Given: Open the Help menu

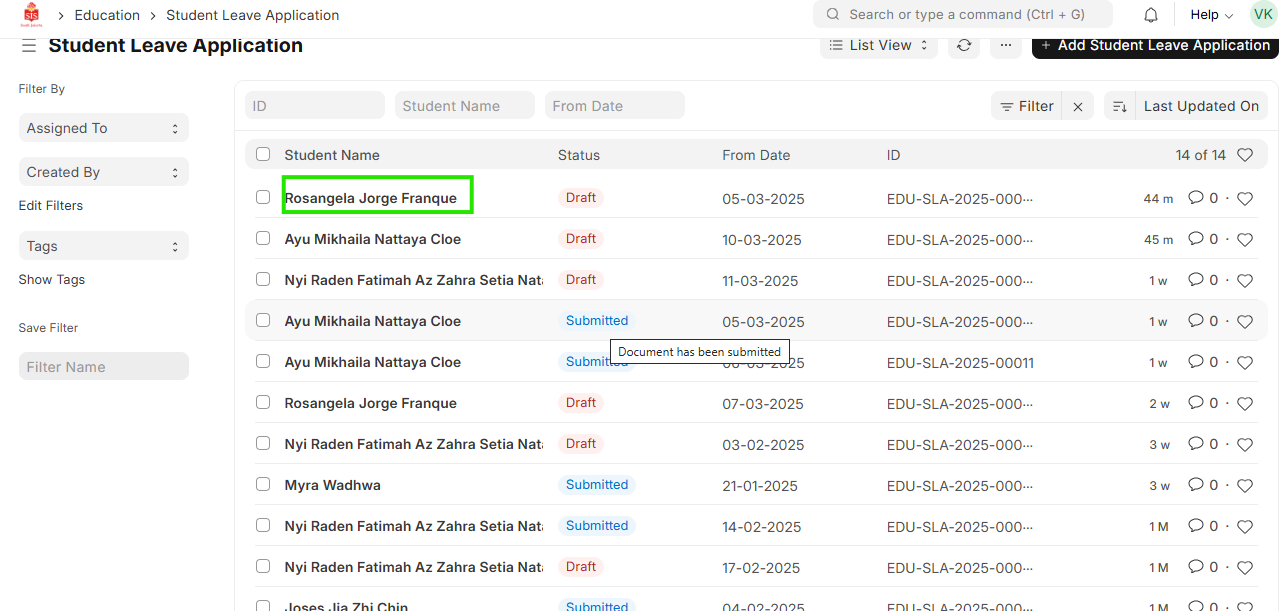Looking at the screenshot, I should pyautogui.click(x=1211, y=15).
